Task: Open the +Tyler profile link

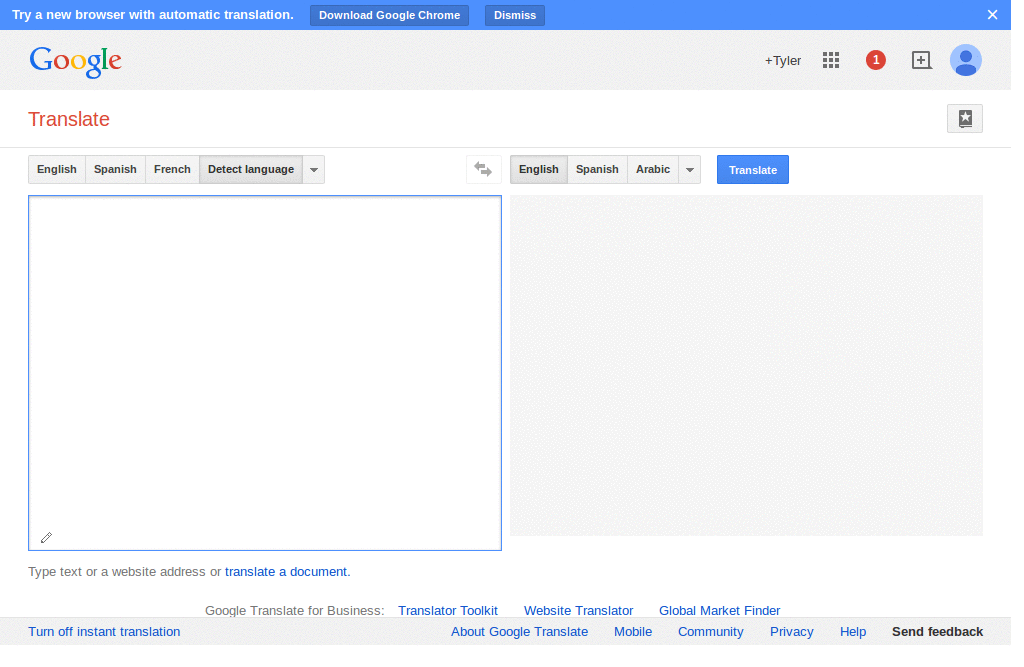Action: [x=782, y=61]
